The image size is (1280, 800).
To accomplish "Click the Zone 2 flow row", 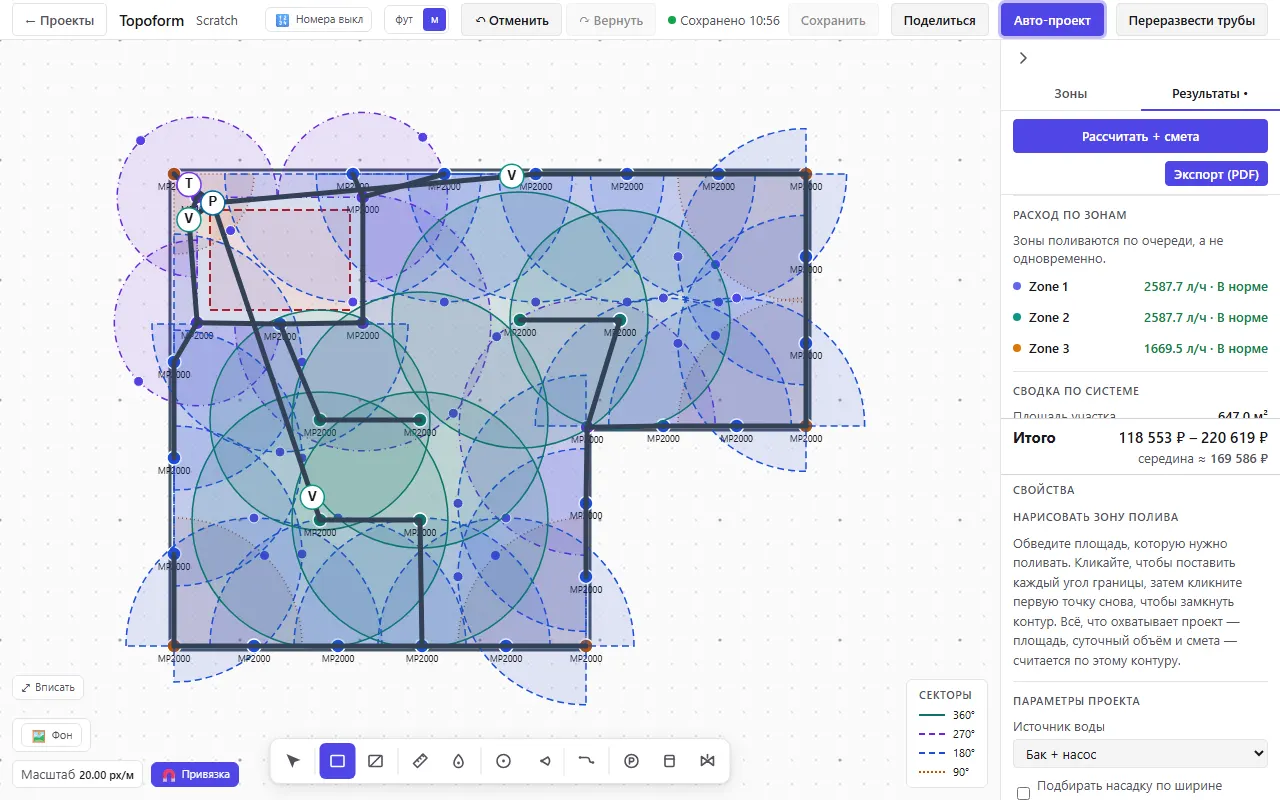I will click(x=1140, y=317).
